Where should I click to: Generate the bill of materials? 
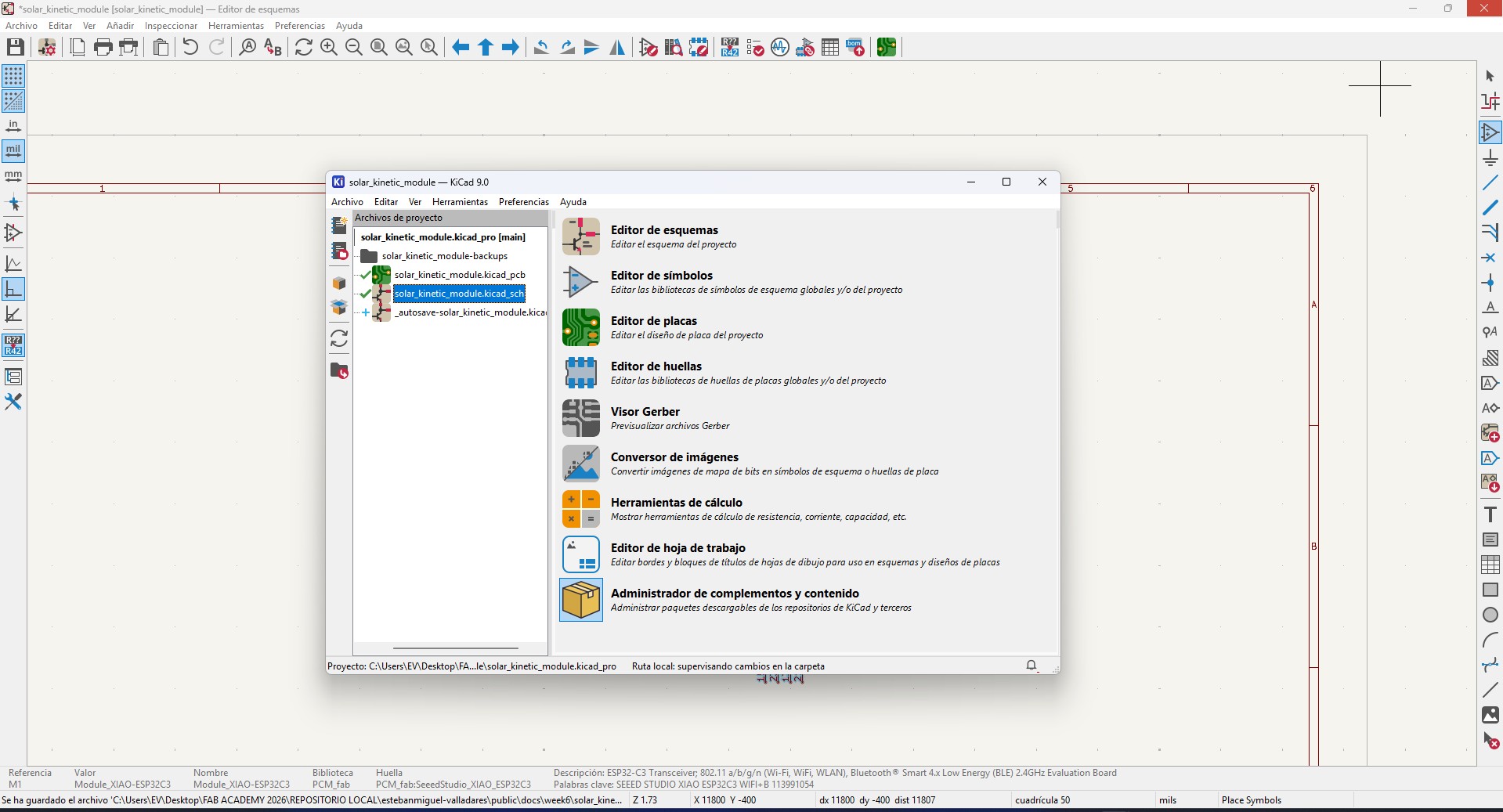point(855,47)
